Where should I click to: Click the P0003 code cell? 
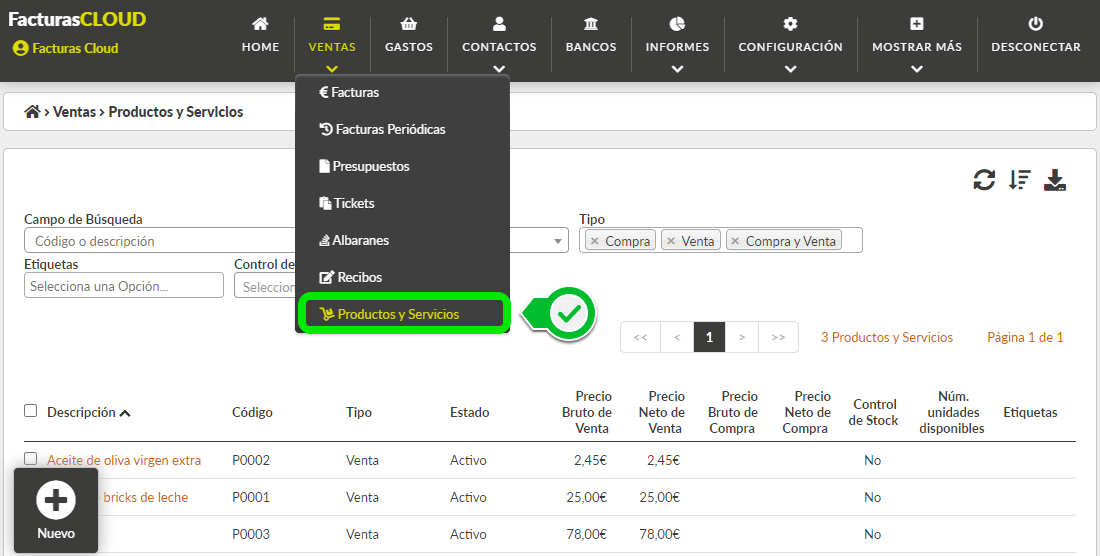pos(251,534)
